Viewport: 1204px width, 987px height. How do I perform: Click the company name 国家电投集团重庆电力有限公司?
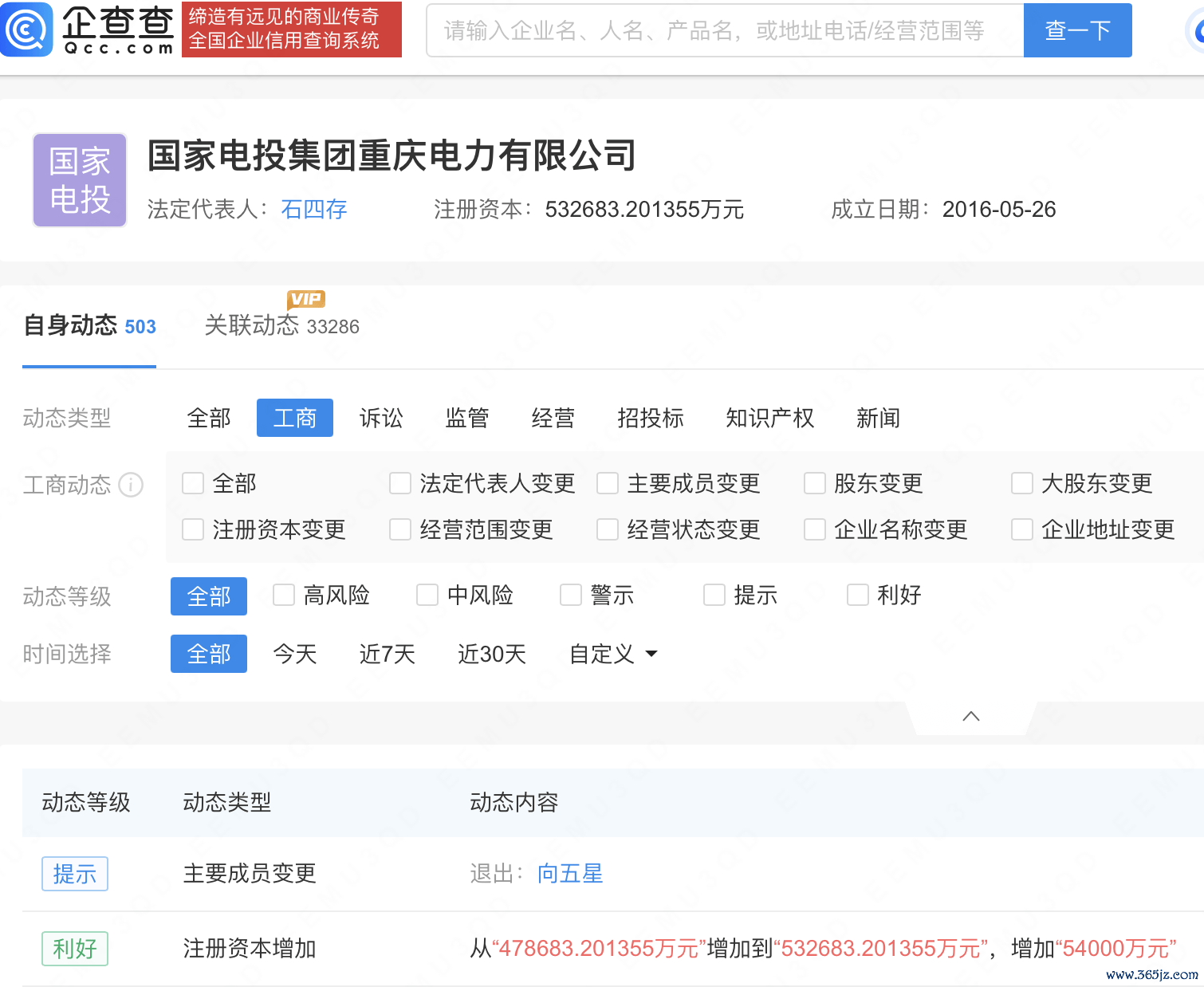pyautogui.click(x=391, y=155)
